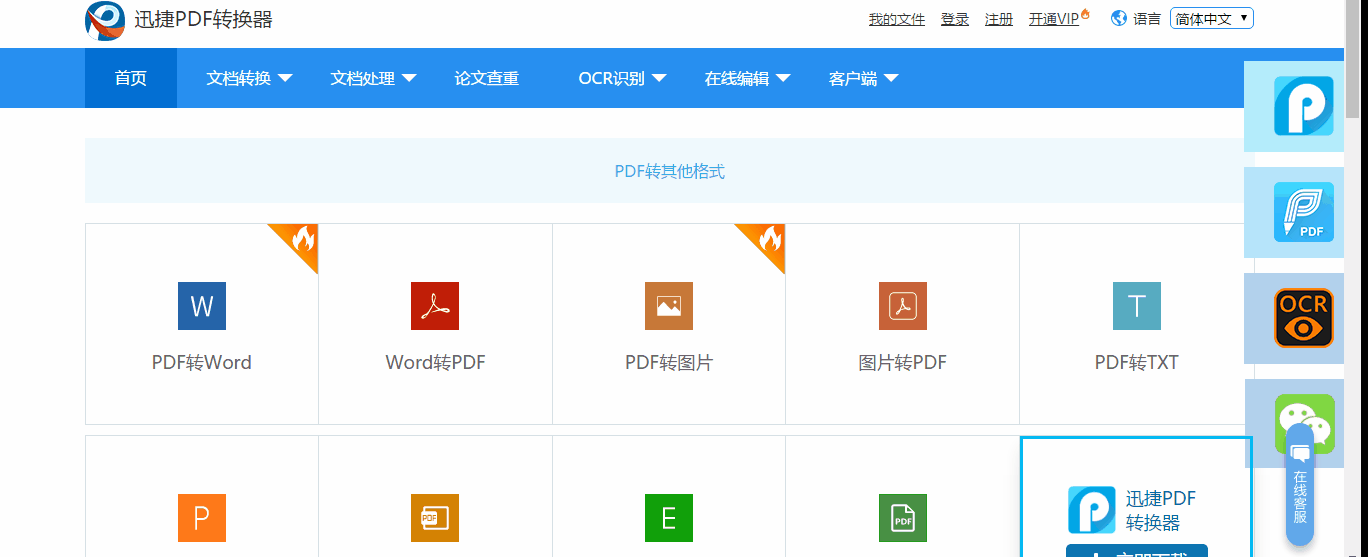Click the 注册 link
Screen dimensions: 1368x557
pos(999,19)
